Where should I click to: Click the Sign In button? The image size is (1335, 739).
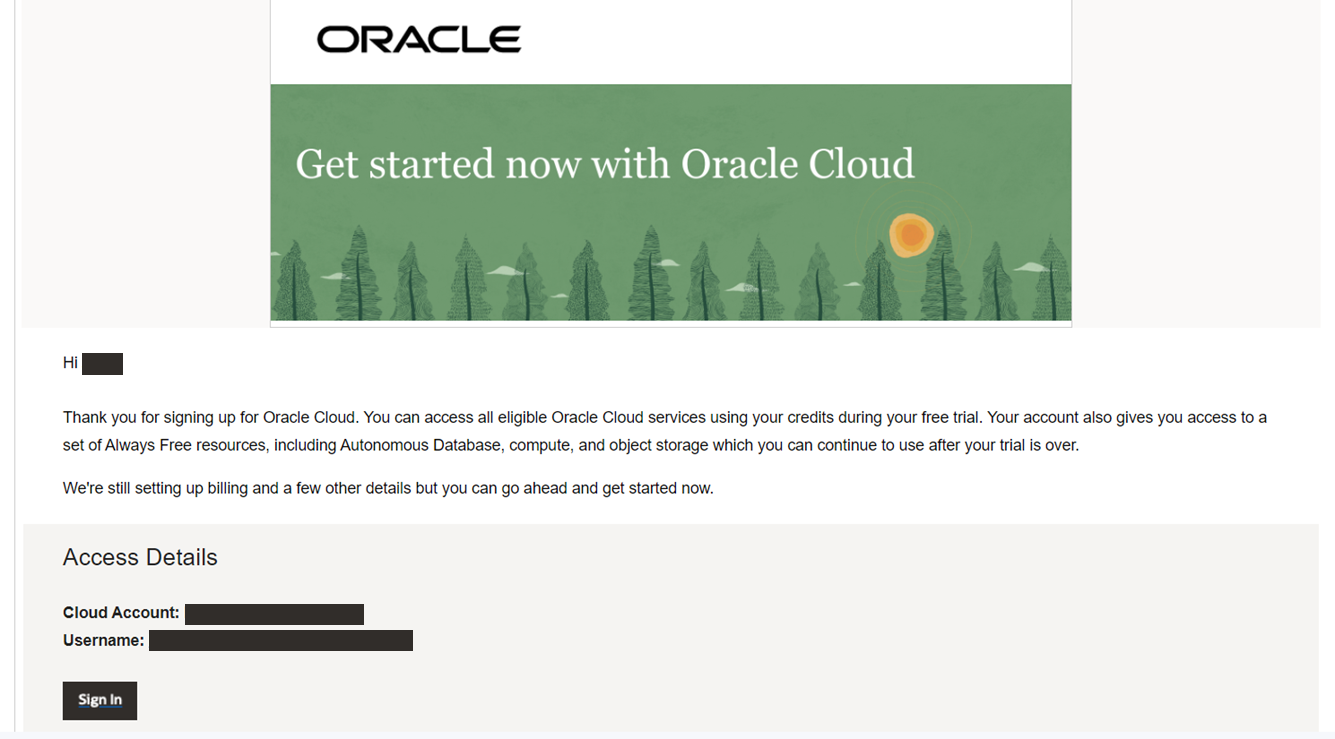(x=100, y=700)
